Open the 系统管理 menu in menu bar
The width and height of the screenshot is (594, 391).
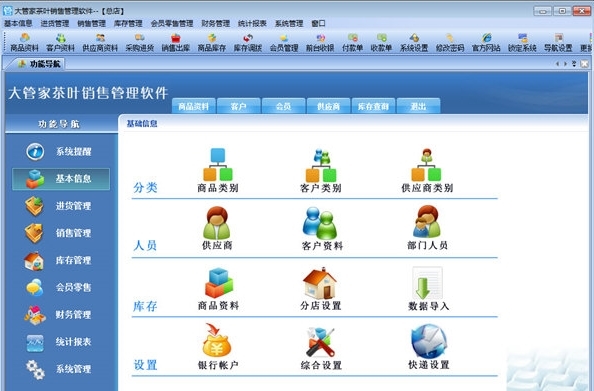coord(289,23)
